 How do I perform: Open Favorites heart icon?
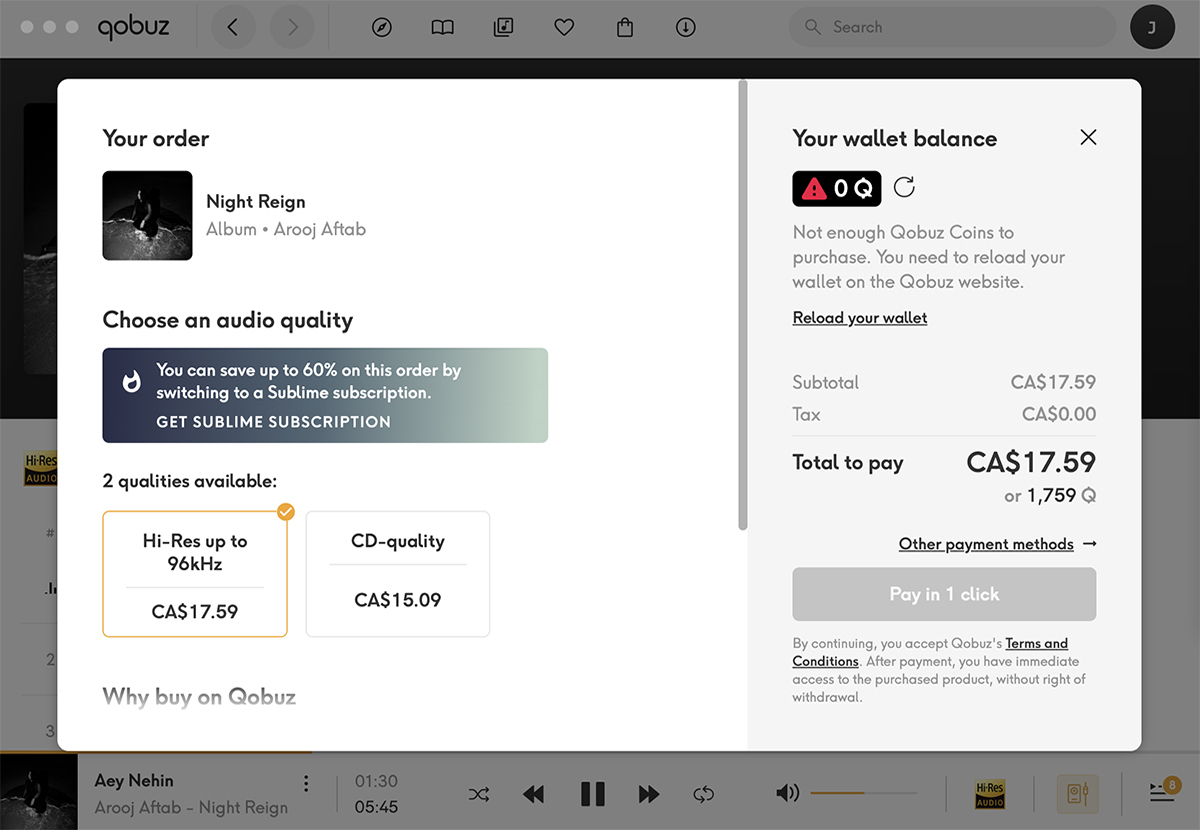click(x=564, y=28)
